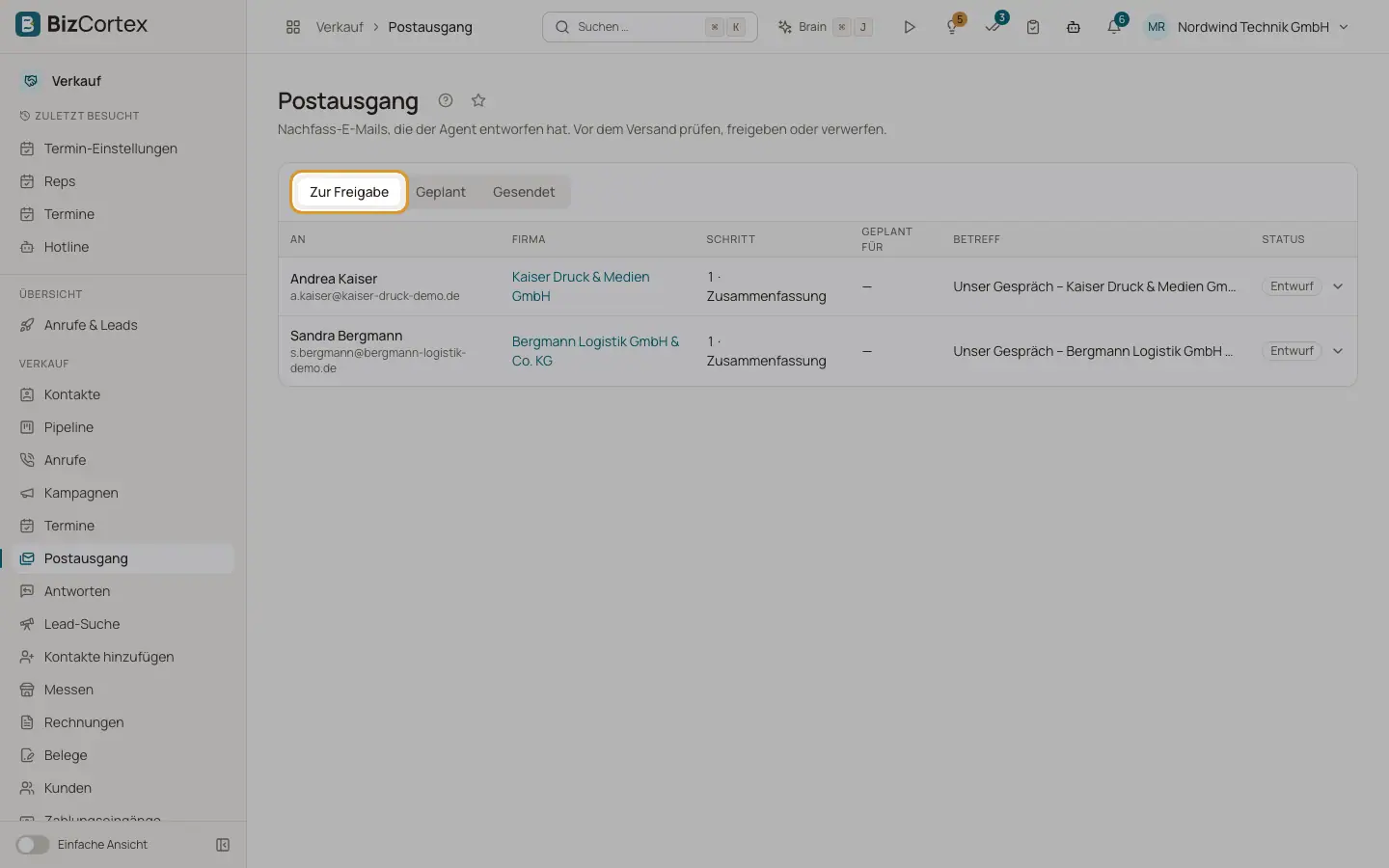Open the lightbulb icon with badge 5
The height and width of the screenshot is (868, 1389).
tap(952, 27)
